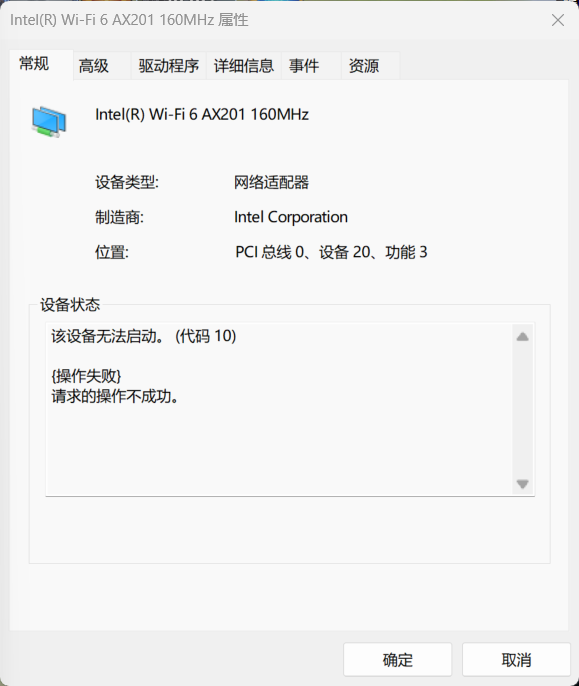
Task: Close the properties dialog window
Action: (x=558, y=20)
